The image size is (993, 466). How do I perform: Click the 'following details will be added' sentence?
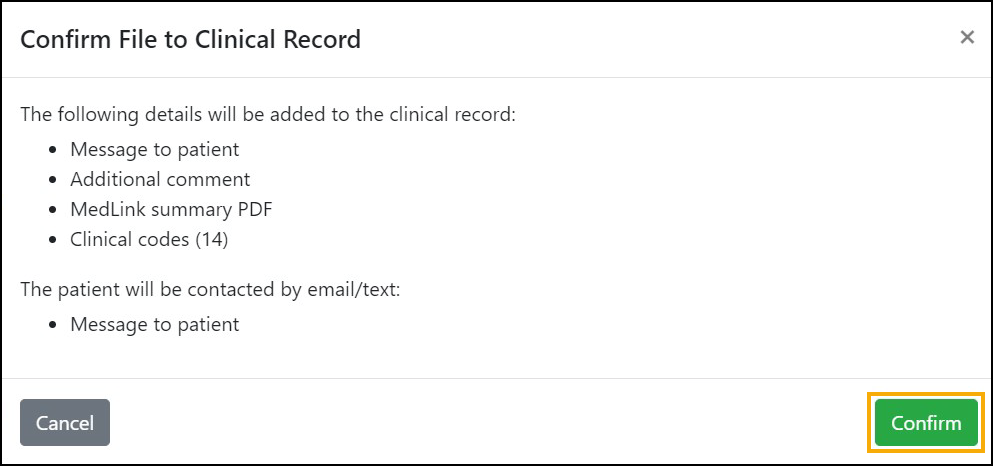pyautogui.click(x=268, y=114)
